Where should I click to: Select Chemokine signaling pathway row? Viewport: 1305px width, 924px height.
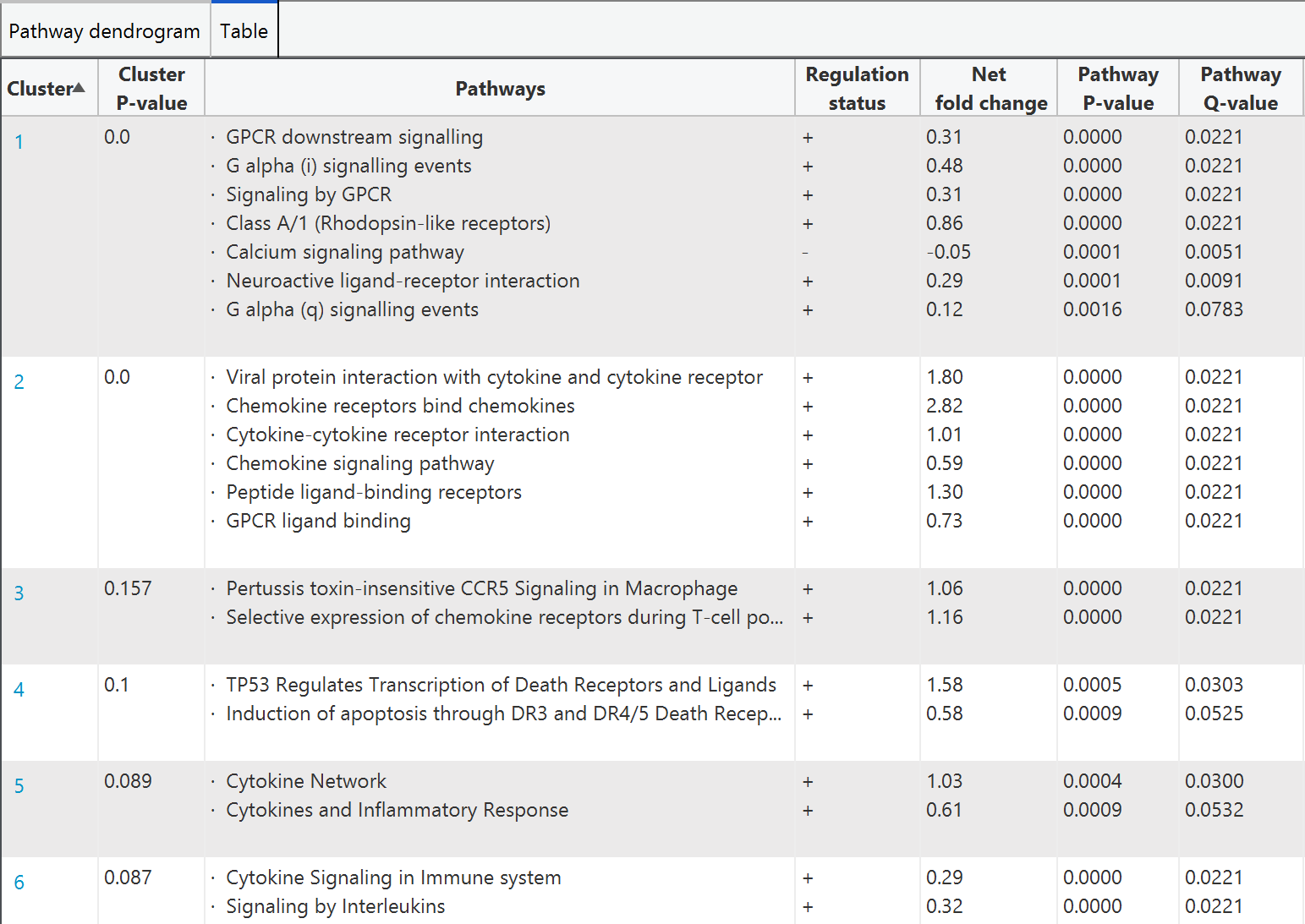tap(359, 463)
